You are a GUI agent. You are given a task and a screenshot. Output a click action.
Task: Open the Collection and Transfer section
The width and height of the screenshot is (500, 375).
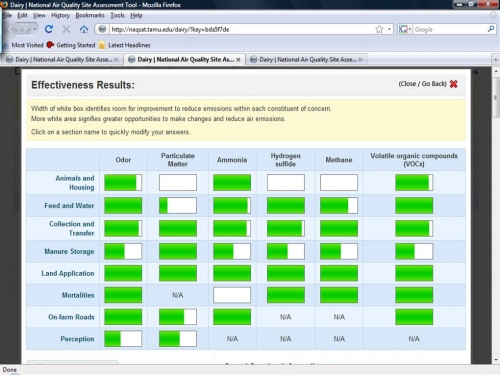72,228
